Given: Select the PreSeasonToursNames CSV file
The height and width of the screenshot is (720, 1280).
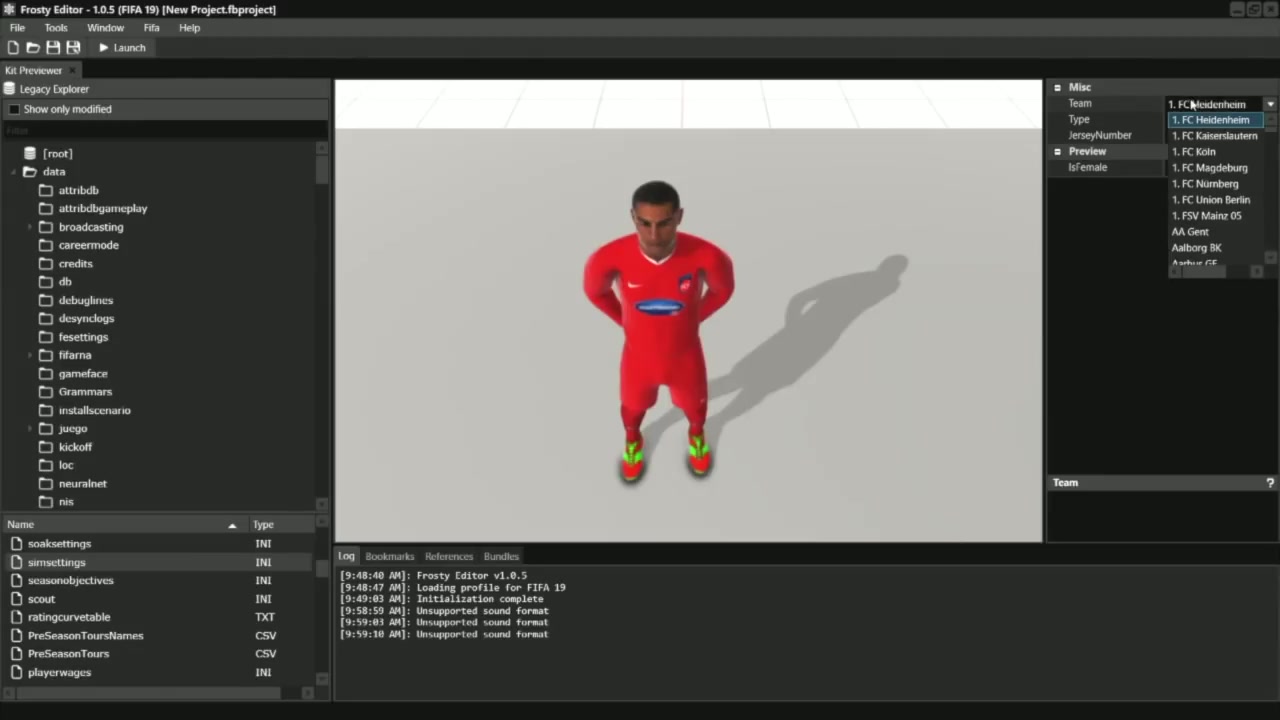Looking at the screenshot, I should 85,636.
